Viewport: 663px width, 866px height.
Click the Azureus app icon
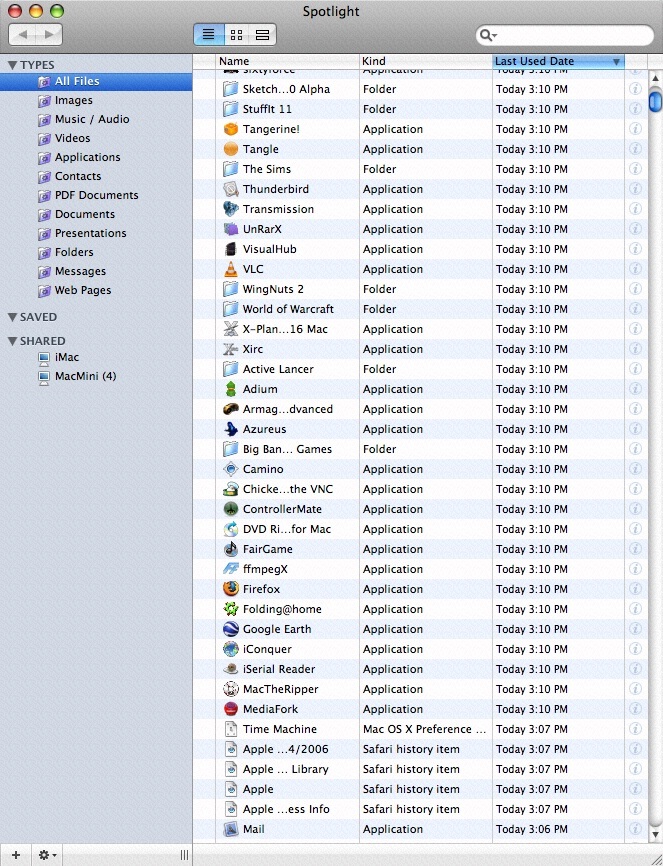click(230, 429)
